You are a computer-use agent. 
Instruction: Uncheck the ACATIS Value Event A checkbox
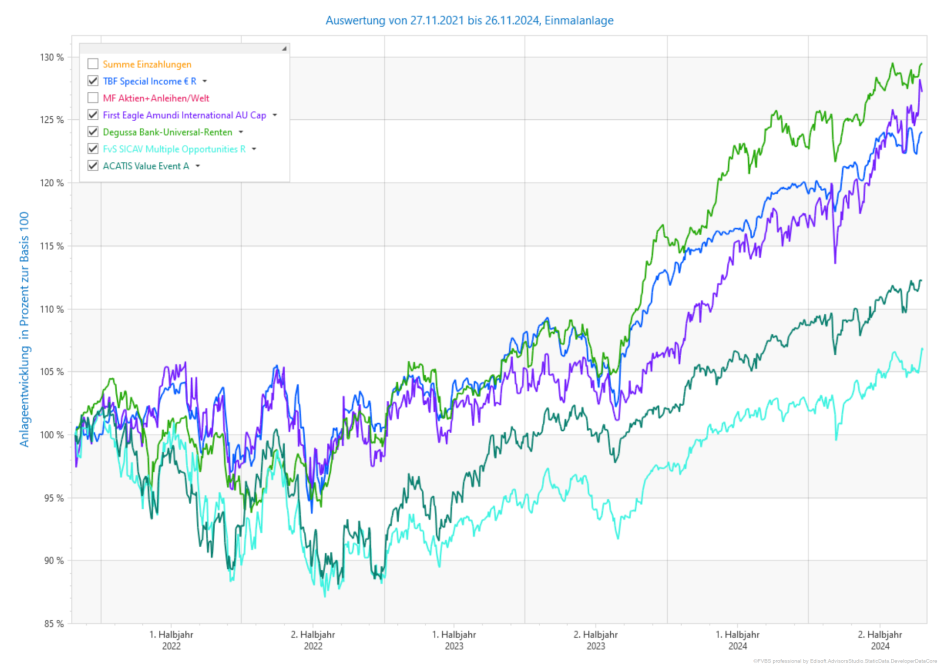(x=93, y=166)
